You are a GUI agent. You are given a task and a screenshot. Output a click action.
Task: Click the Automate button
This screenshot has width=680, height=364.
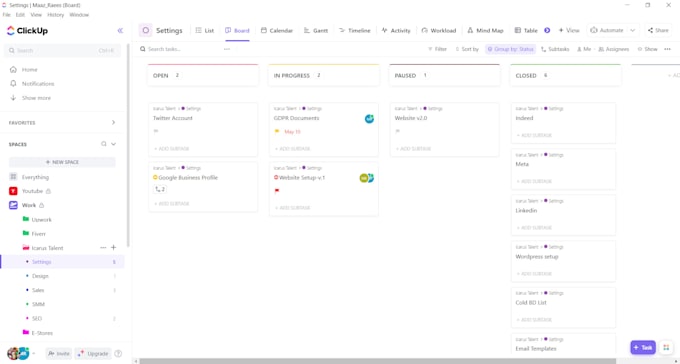point(607,30)
